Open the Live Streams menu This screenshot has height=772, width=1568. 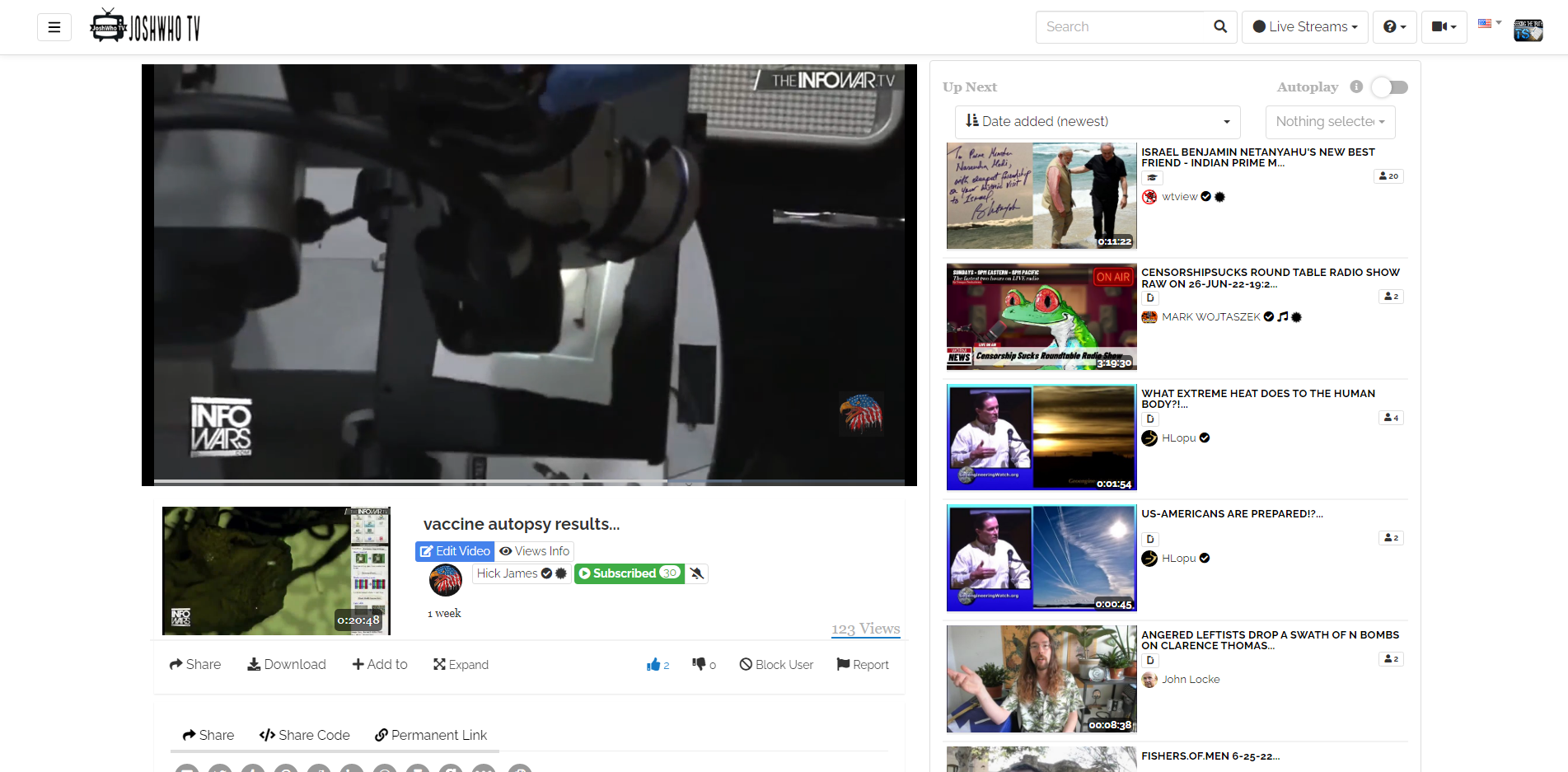pos(1304,26)
